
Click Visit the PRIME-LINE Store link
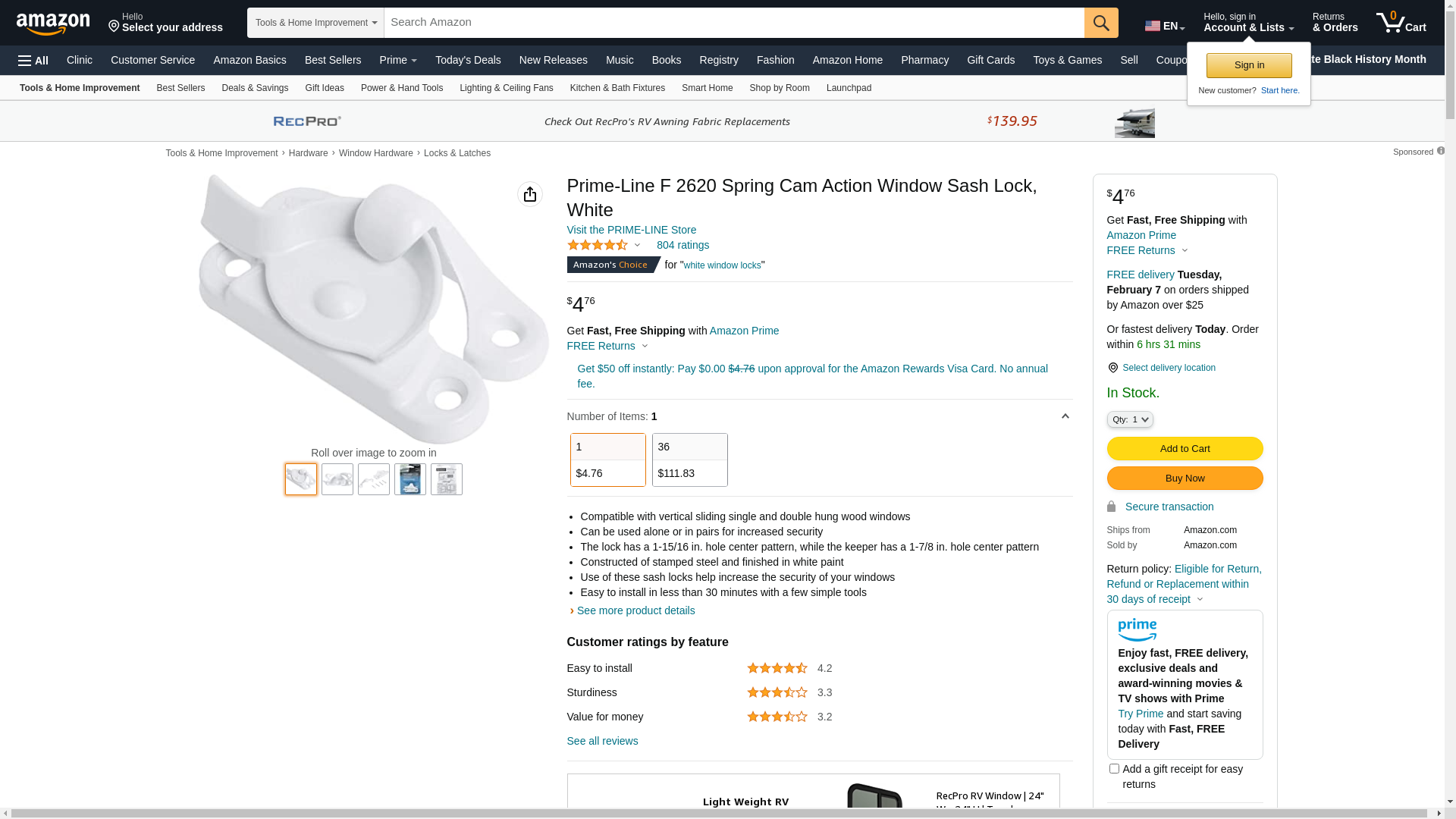tap(632, 230)
